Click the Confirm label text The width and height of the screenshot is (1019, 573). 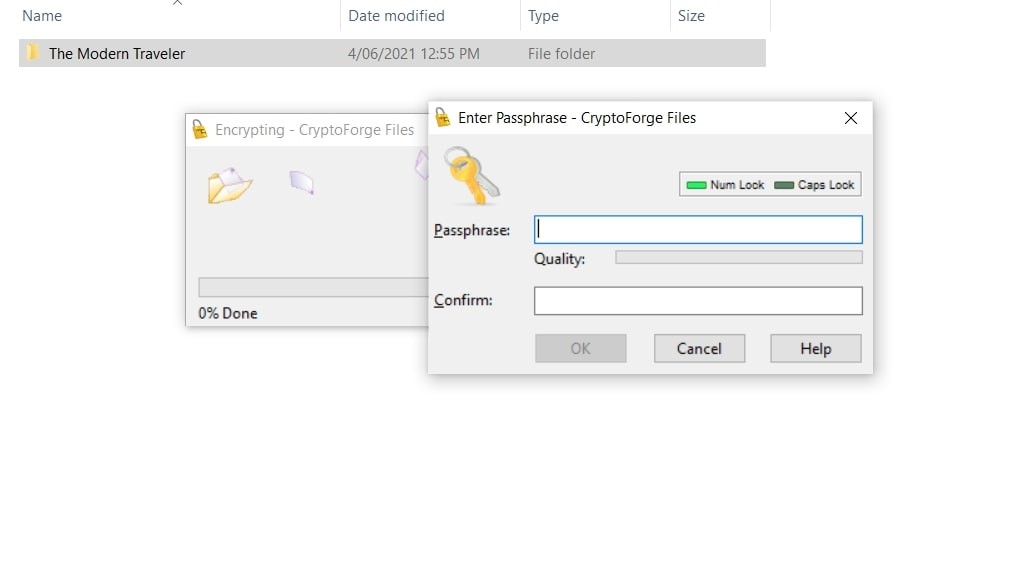[463, 300]
